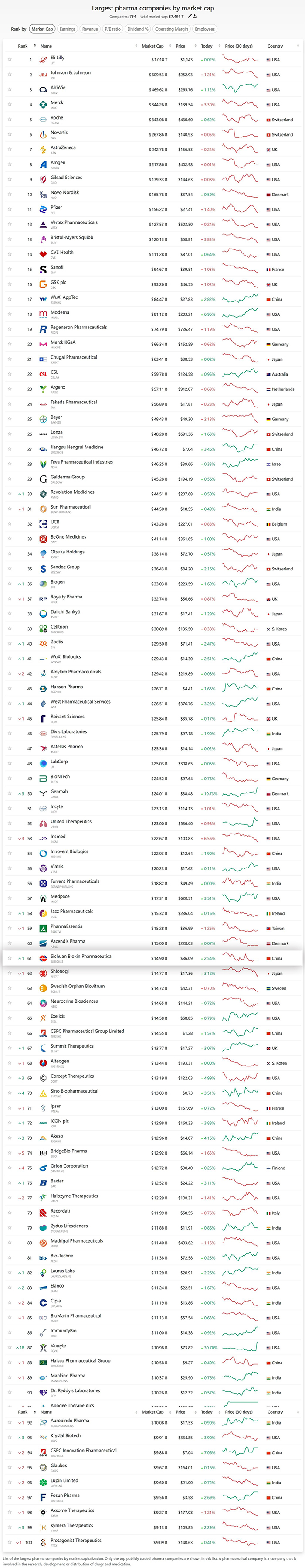Image resolution: width=305 pixels, height=1568 pixels.
Task: Select the Employees rank-by pill
Action: [x=205, y=29]
